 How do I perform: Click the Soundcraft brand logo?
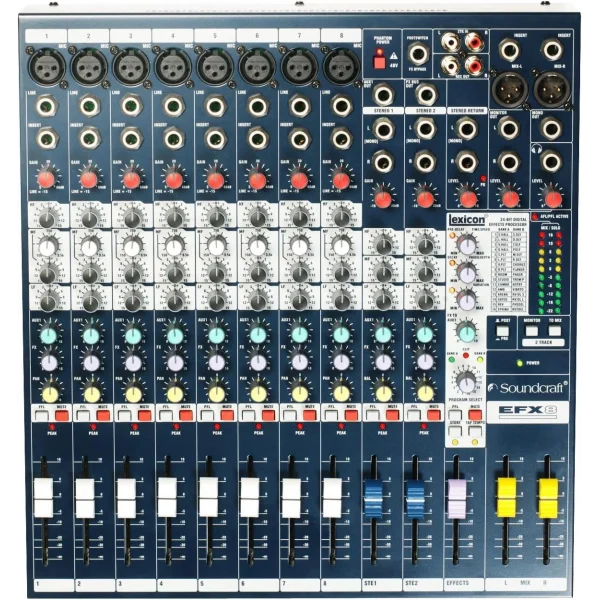[x=528, y=388]
